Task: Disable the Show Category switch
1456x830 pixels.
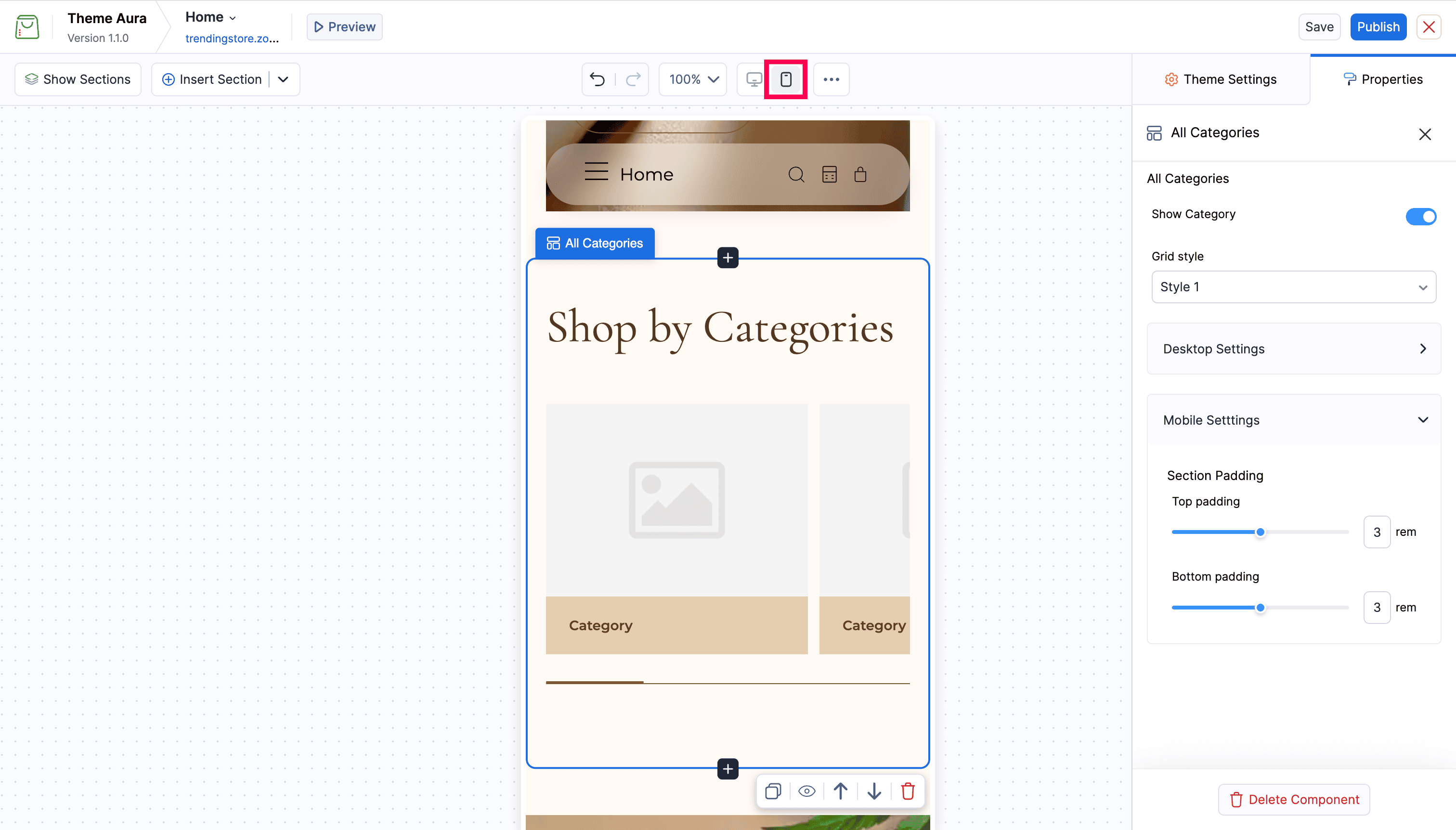Action: click(x=1421, y=217)
